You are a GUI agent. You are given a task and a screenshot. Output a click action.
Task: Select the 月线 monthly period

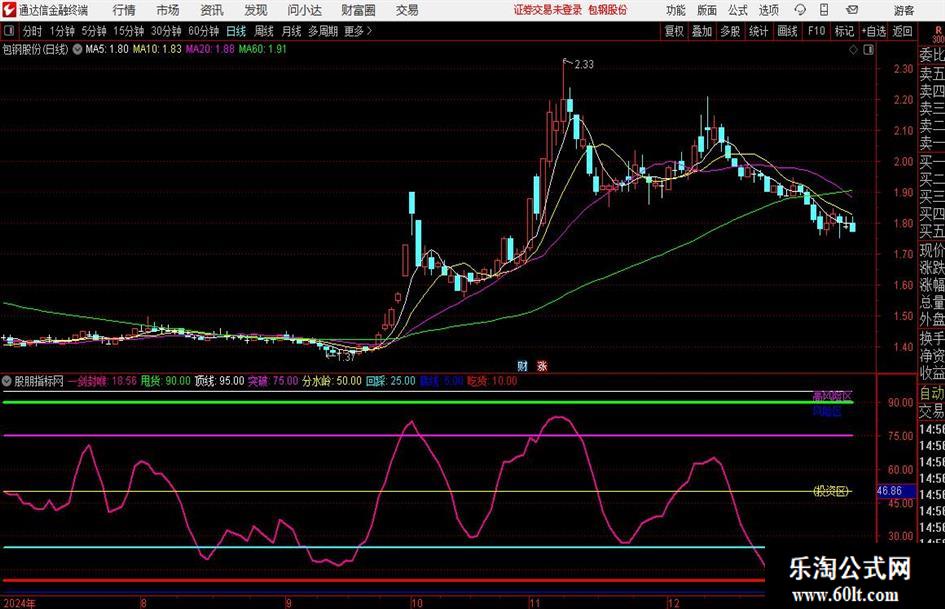coord(291,31)
